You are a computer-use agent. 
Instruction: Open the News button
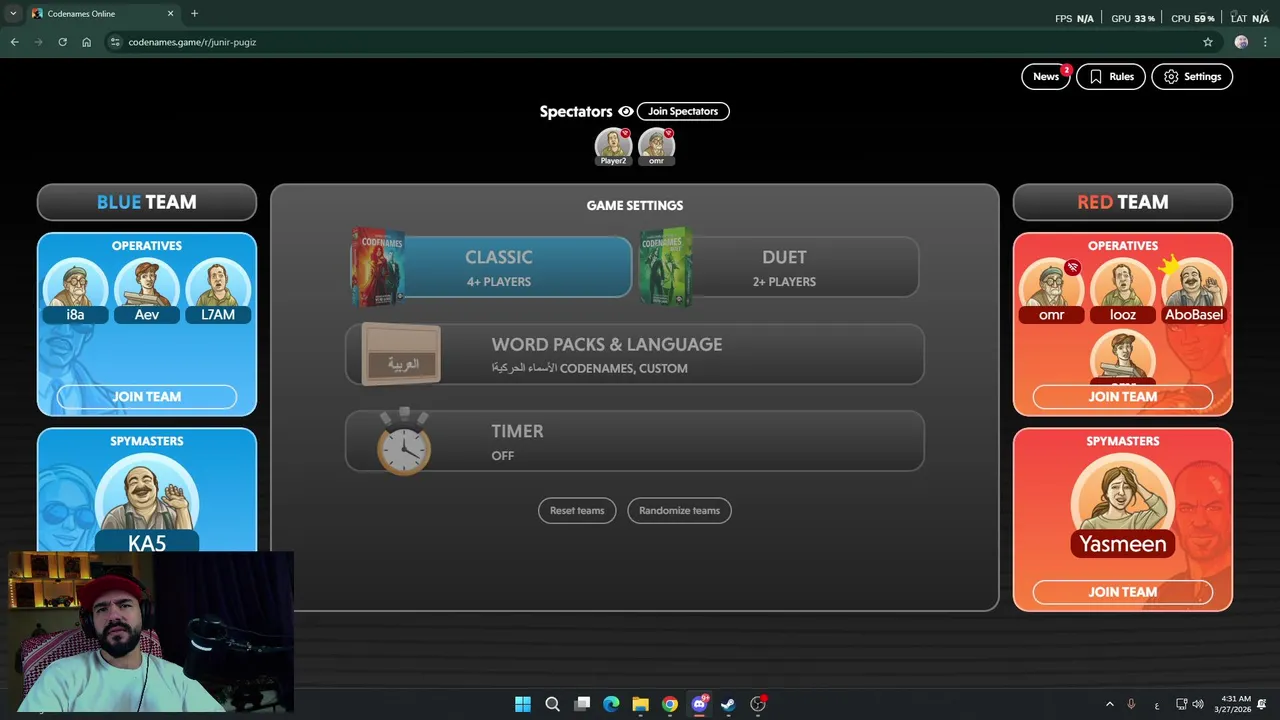(1046, 76)
